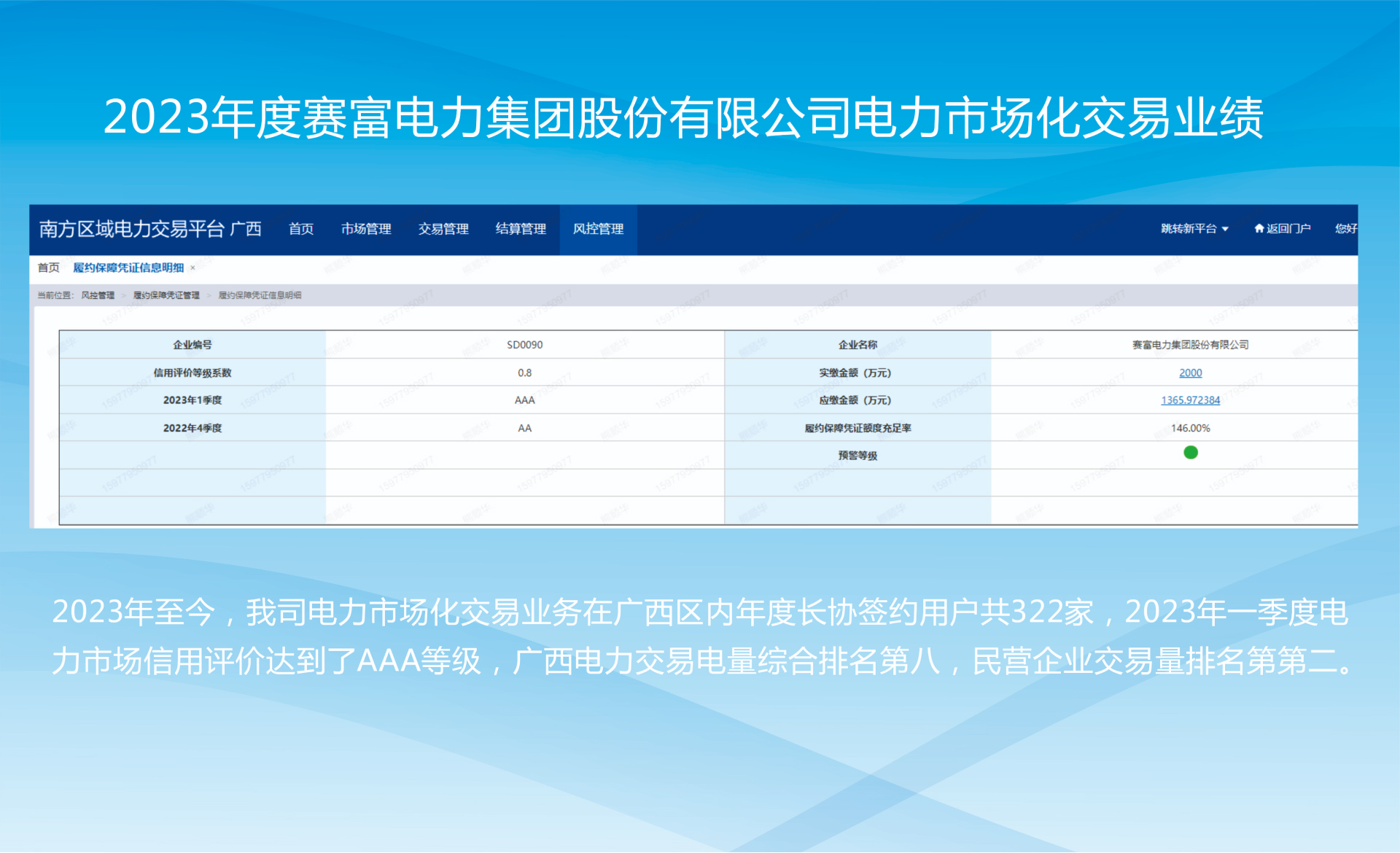
Task: Open the 市场管理 menu
Action: 366,229
